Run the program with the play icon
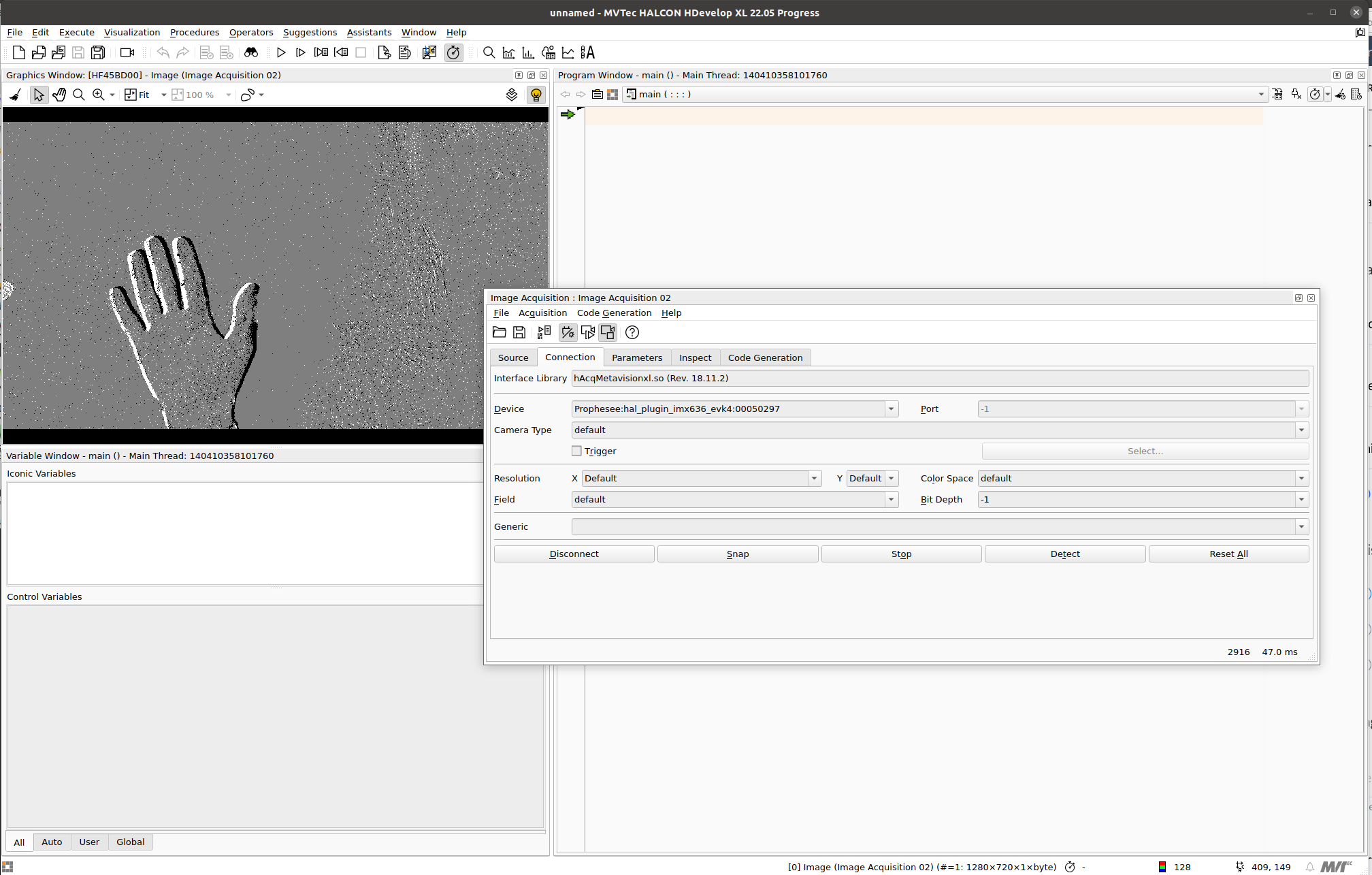Image resolution: width=1372 pixels, height=875 pixels. 281,52
